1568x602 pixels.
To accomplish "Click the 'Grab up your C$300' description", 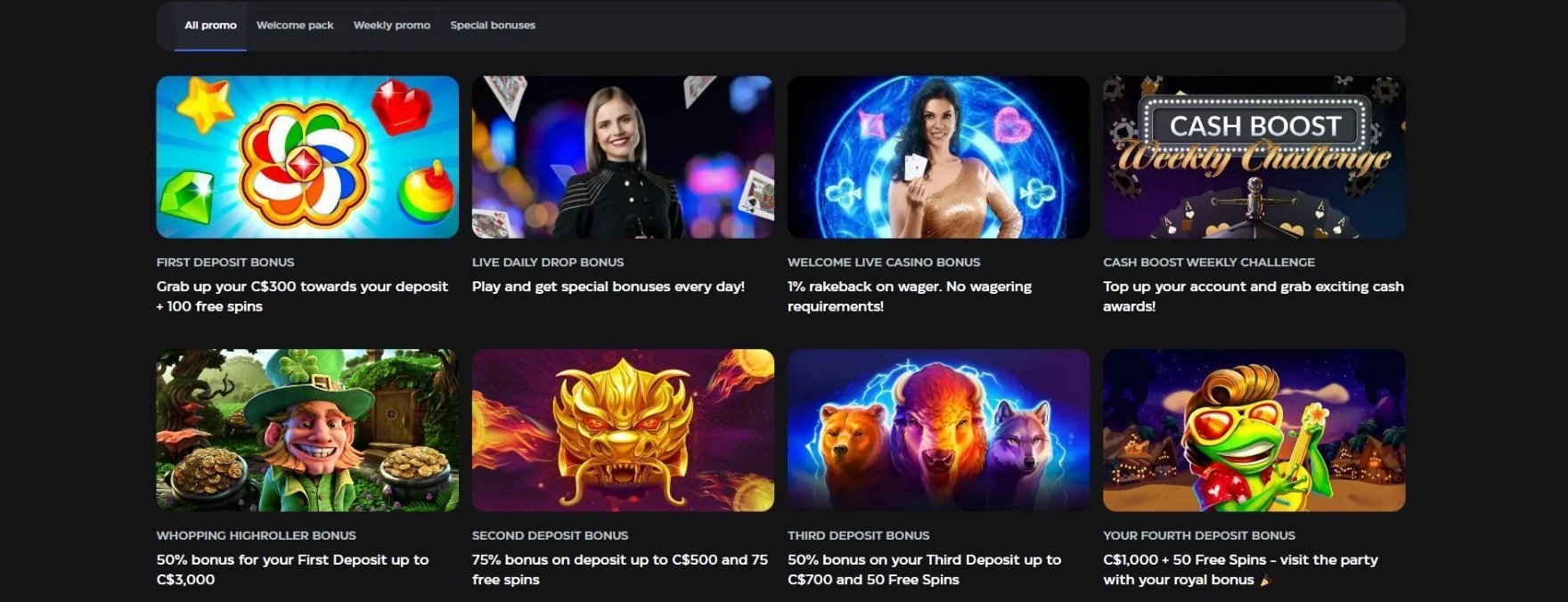I will click(x=302, y=297).
